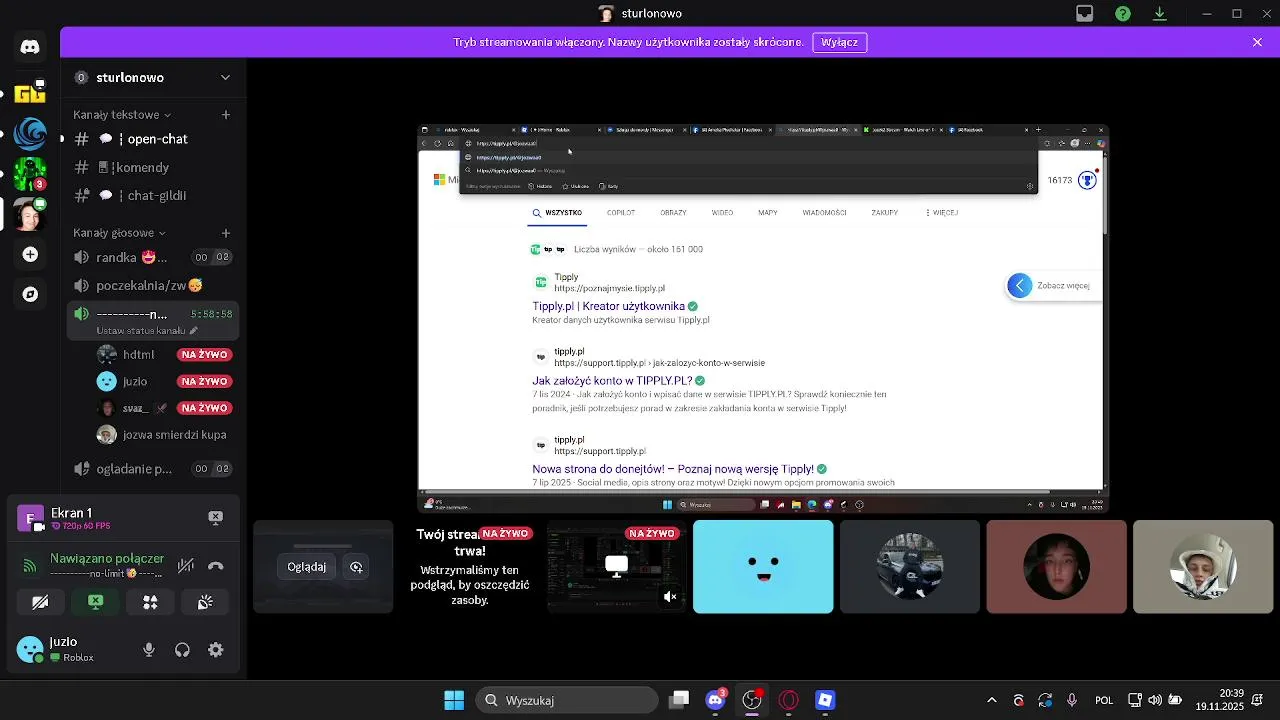Open Opera browser from taskbar
1280x720 pixels.
(789, 700)
